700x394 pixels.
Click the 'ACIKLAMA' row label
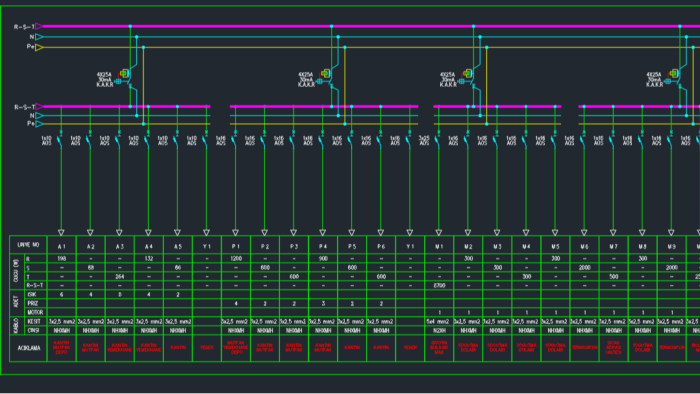point(29,348)
